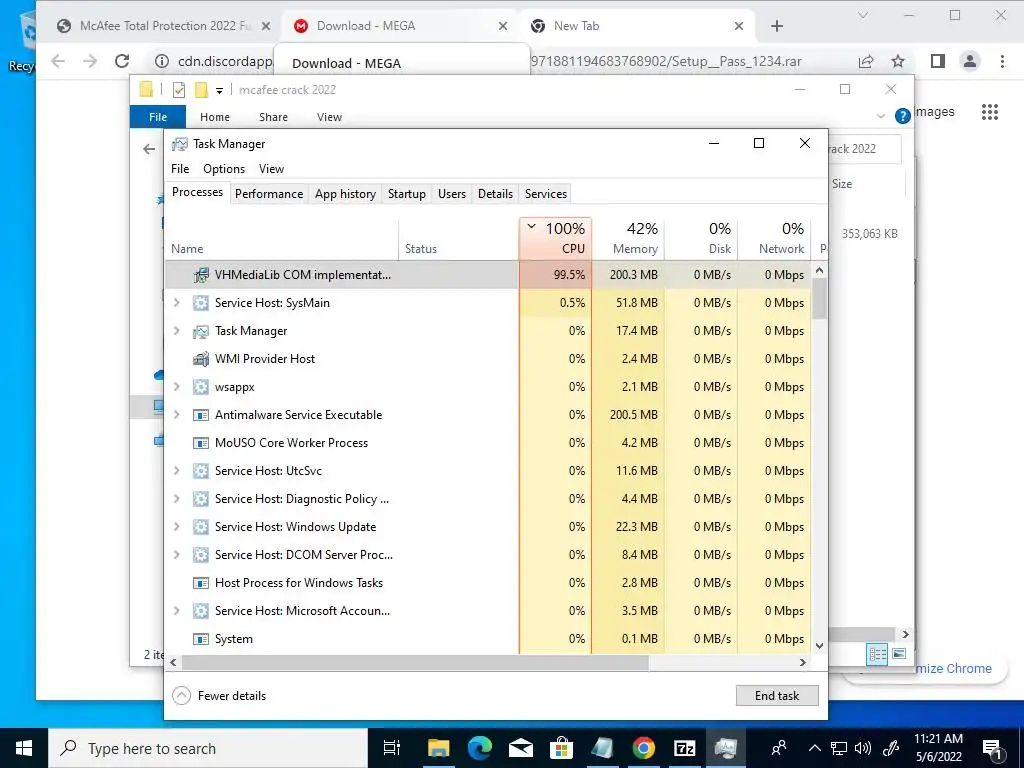This screenshot has width=1024, height=768.
Task: Click the Service Host: SysMain gear icon
Action: tap(200, 303)
